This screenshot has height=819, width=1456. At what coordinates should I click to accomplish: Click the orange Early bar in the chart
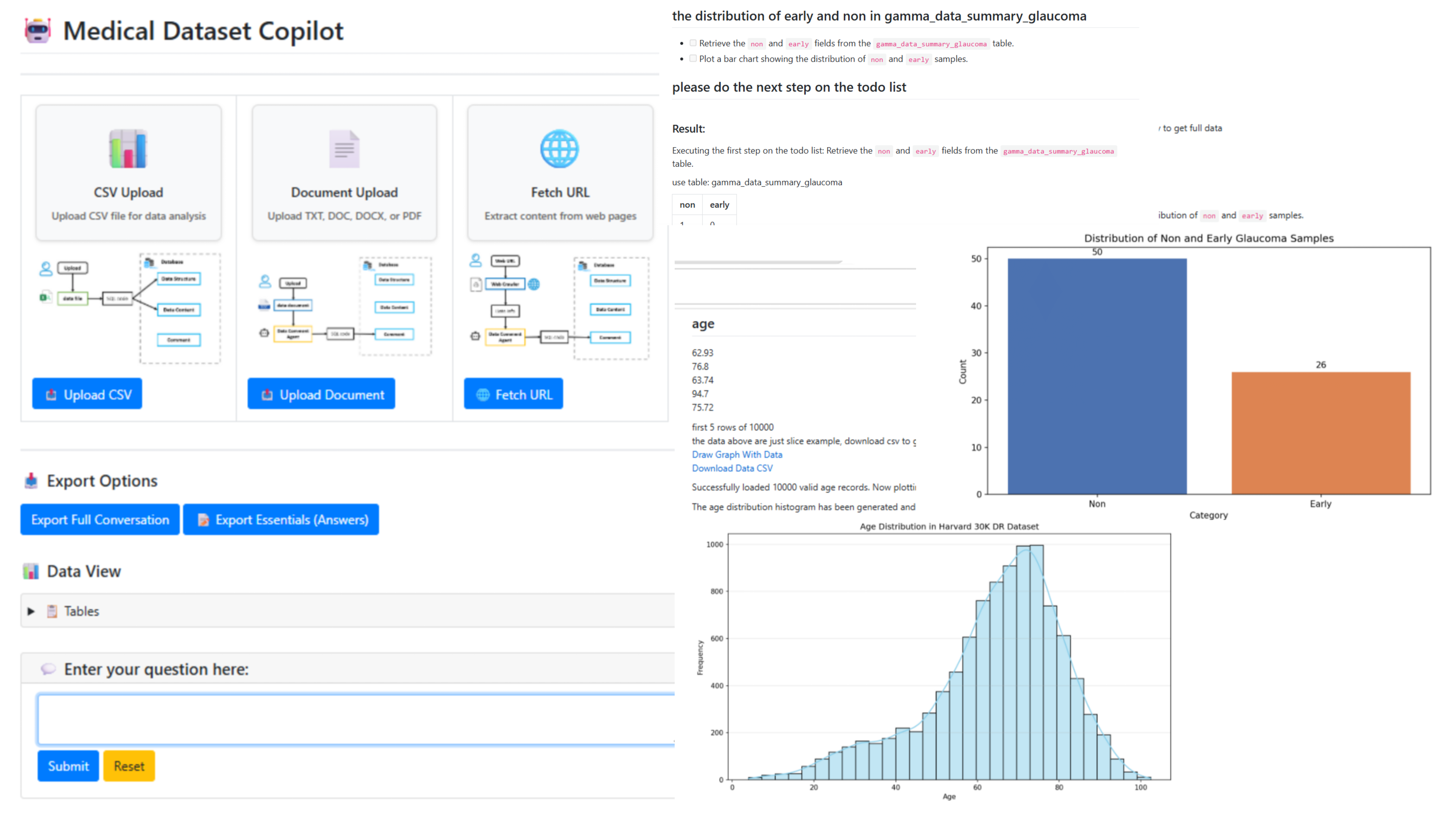1321,433
